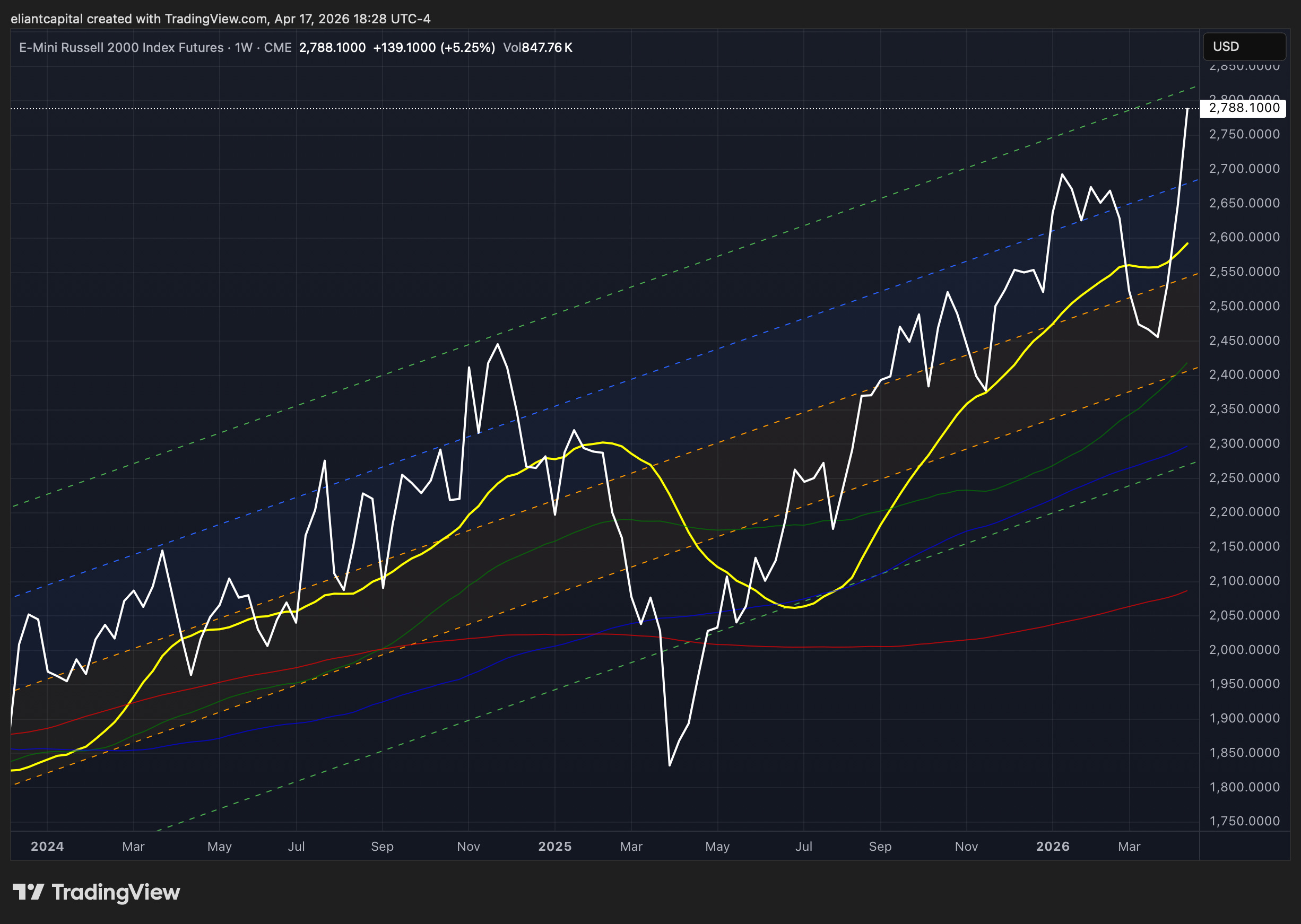Click the 2024 label on time axis
The image size is (1301, 924).
(47, 847)
